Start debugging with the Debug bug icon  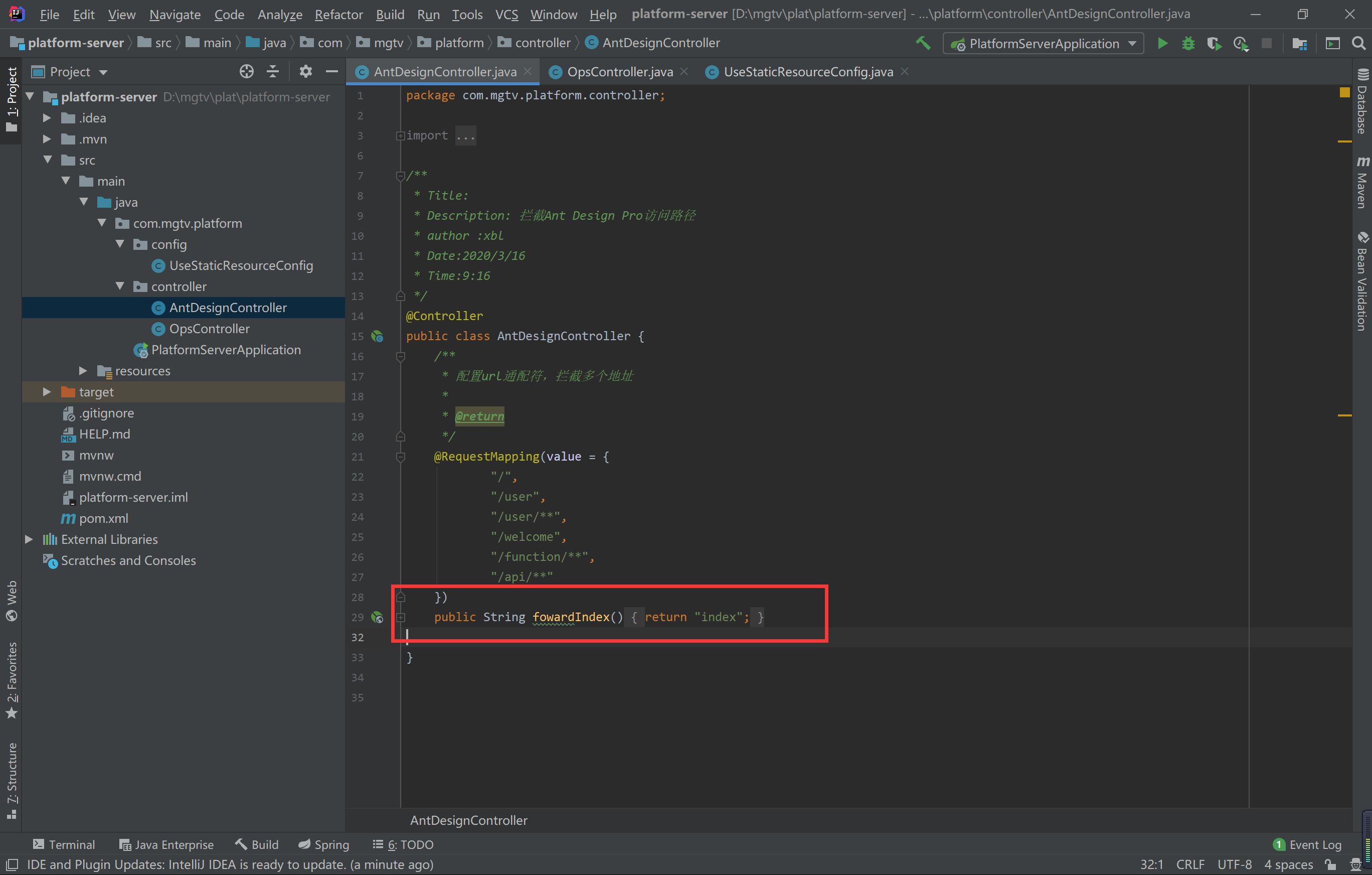[x=1188, y=43]
